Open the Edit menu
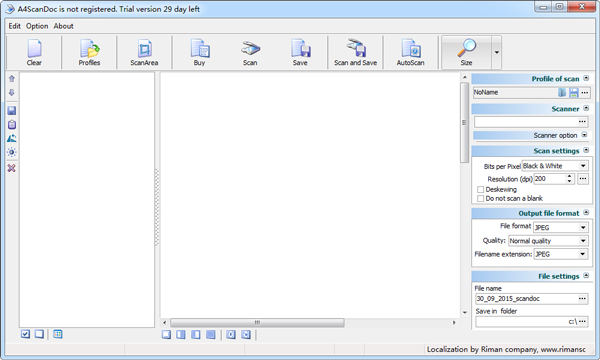Viewport: 600px width, 360px height. coord(15,26)
